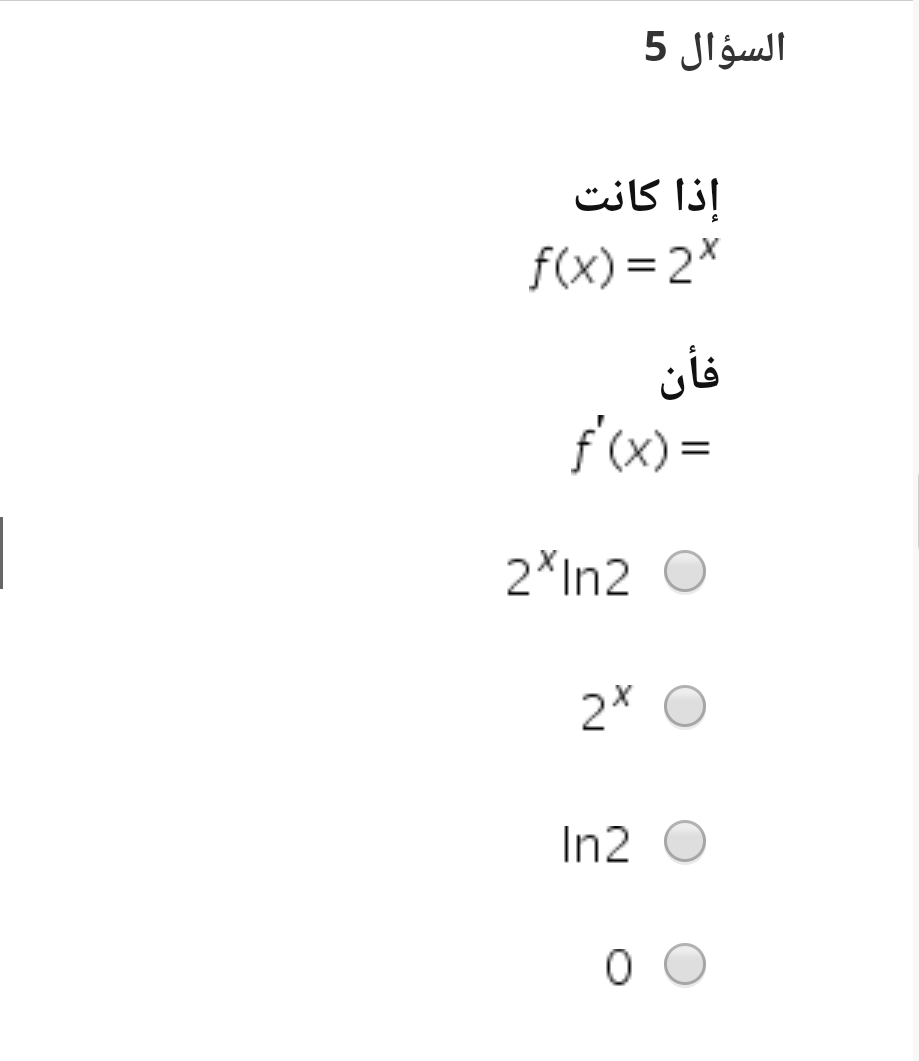Screen dimensions: 919x1061
Task: Click the dark vertical bar at left edge
Action: [1, 553]
